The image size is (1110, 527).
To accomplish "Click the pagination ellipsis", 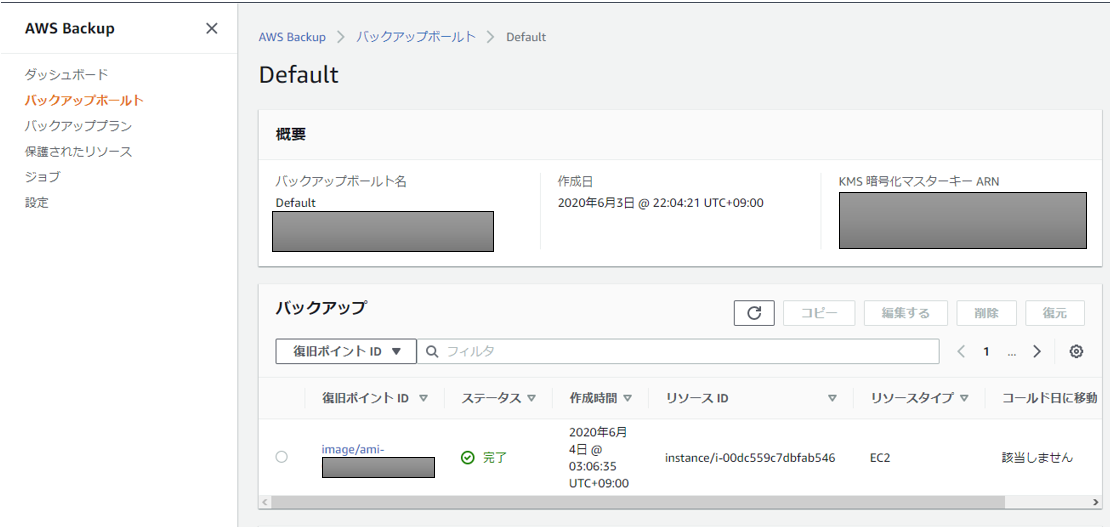I will click(x=1012, y=353).
